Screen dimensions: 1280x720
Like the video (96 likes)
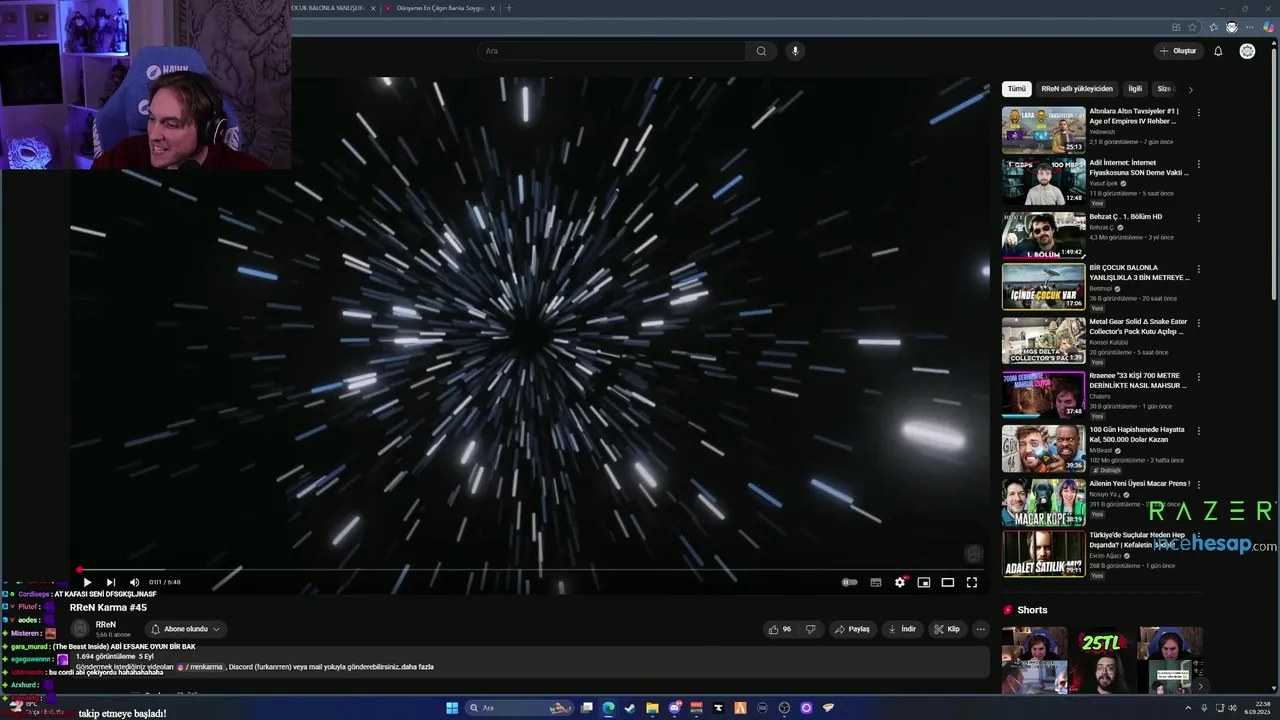(779, 629)
